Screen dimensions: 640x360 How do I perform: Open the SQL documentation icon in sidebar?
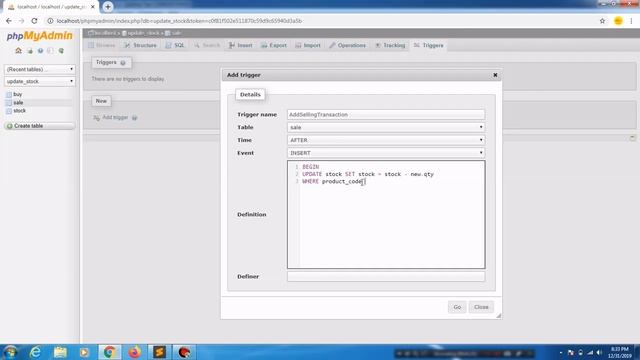(50, 51)
